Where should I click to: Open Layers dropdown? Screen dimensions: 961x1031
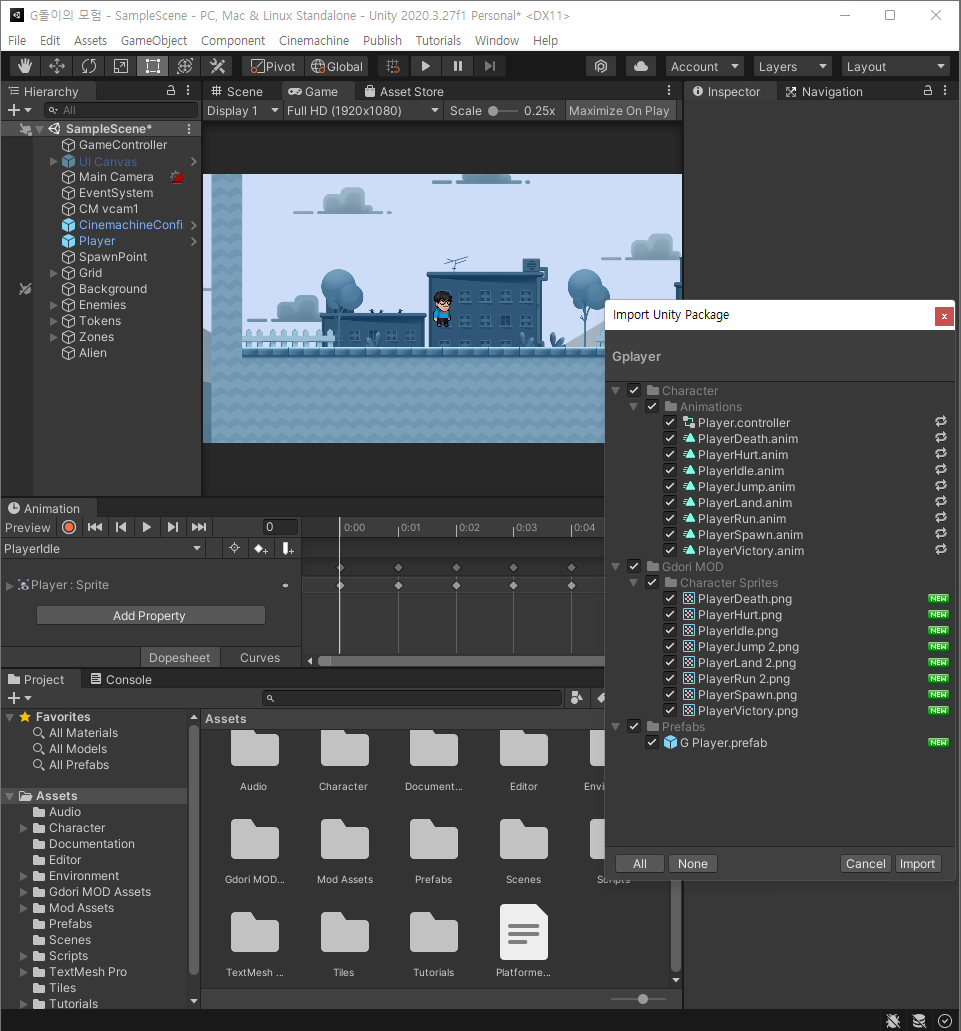point(792,66)
